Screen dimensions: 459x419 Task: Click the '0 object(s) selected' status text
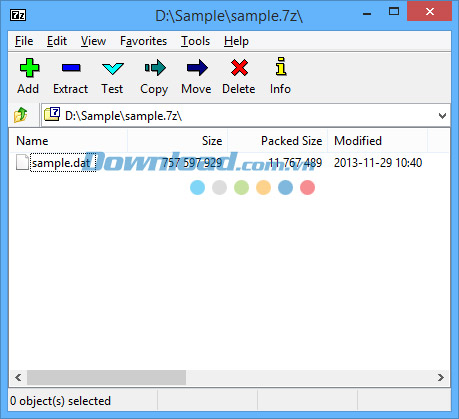click(x=60, y=401)
